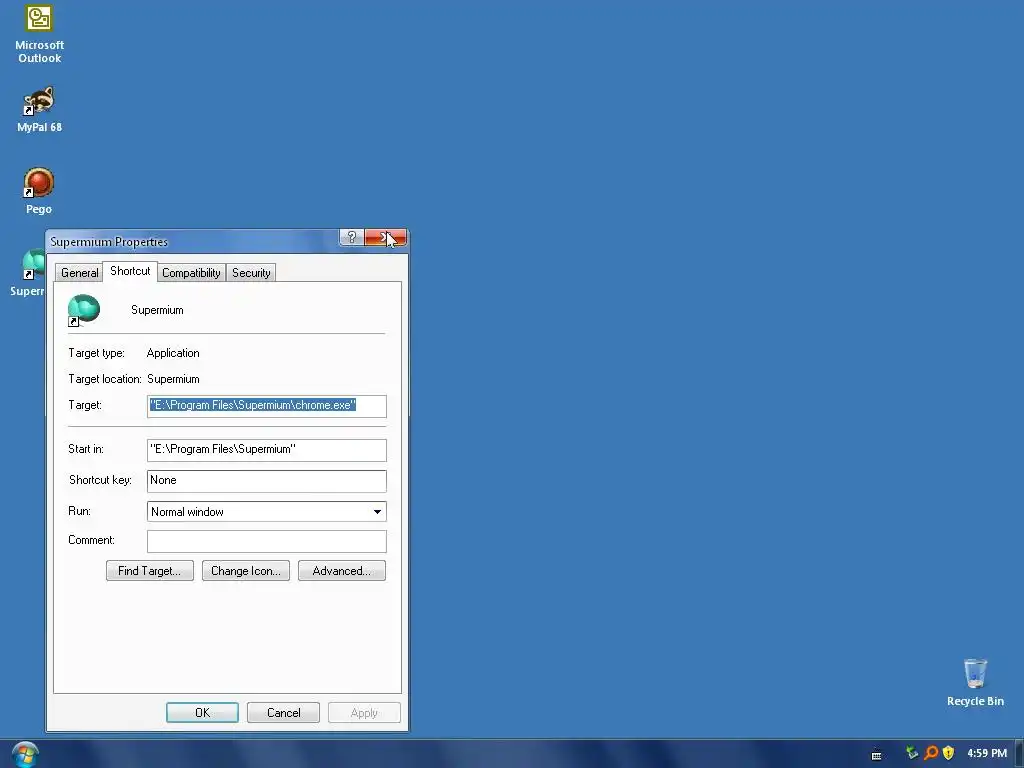
Task: Click the Show Desktop strip at taskbar end
Action: [1019, 754]
